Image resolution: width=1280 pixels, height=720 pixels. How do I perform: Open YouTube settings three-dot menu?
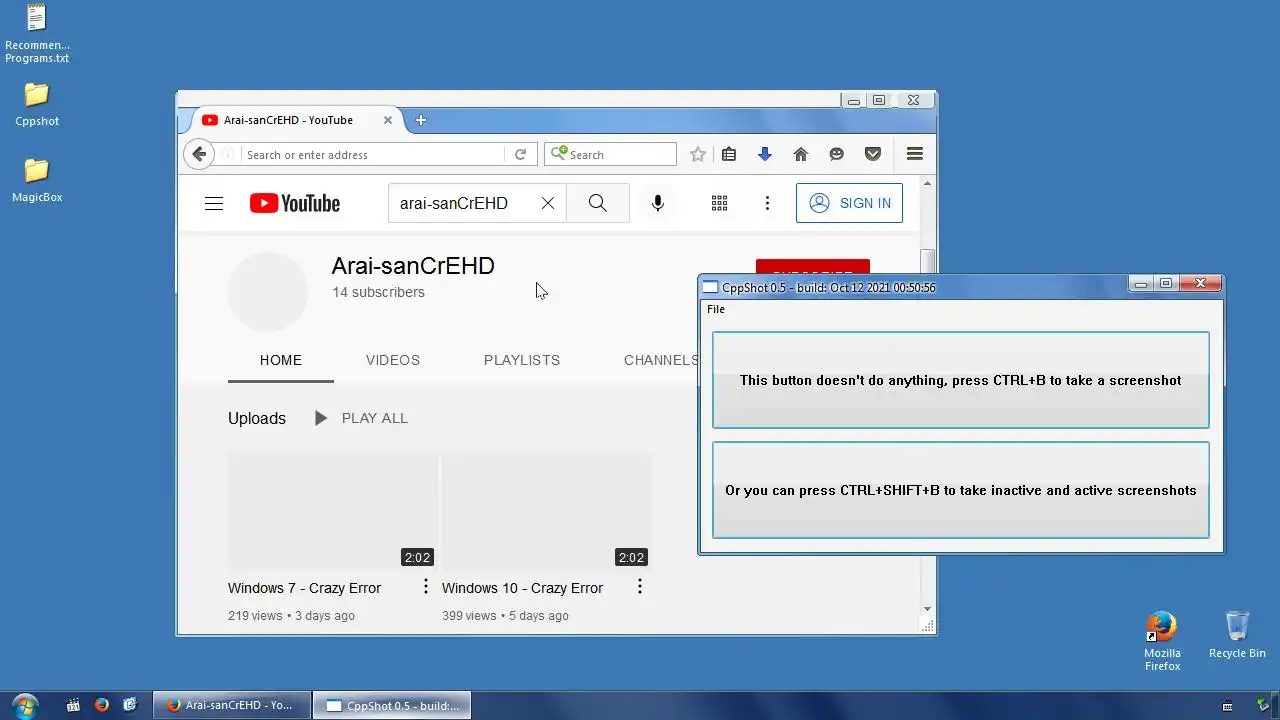coord(767,203)
